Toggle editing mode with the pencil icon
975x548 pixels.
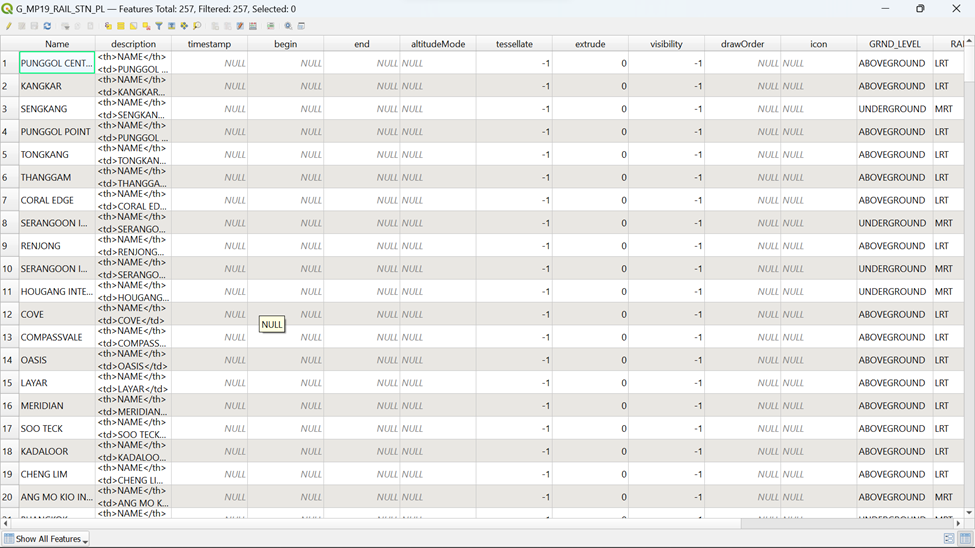tap(8, 26)
